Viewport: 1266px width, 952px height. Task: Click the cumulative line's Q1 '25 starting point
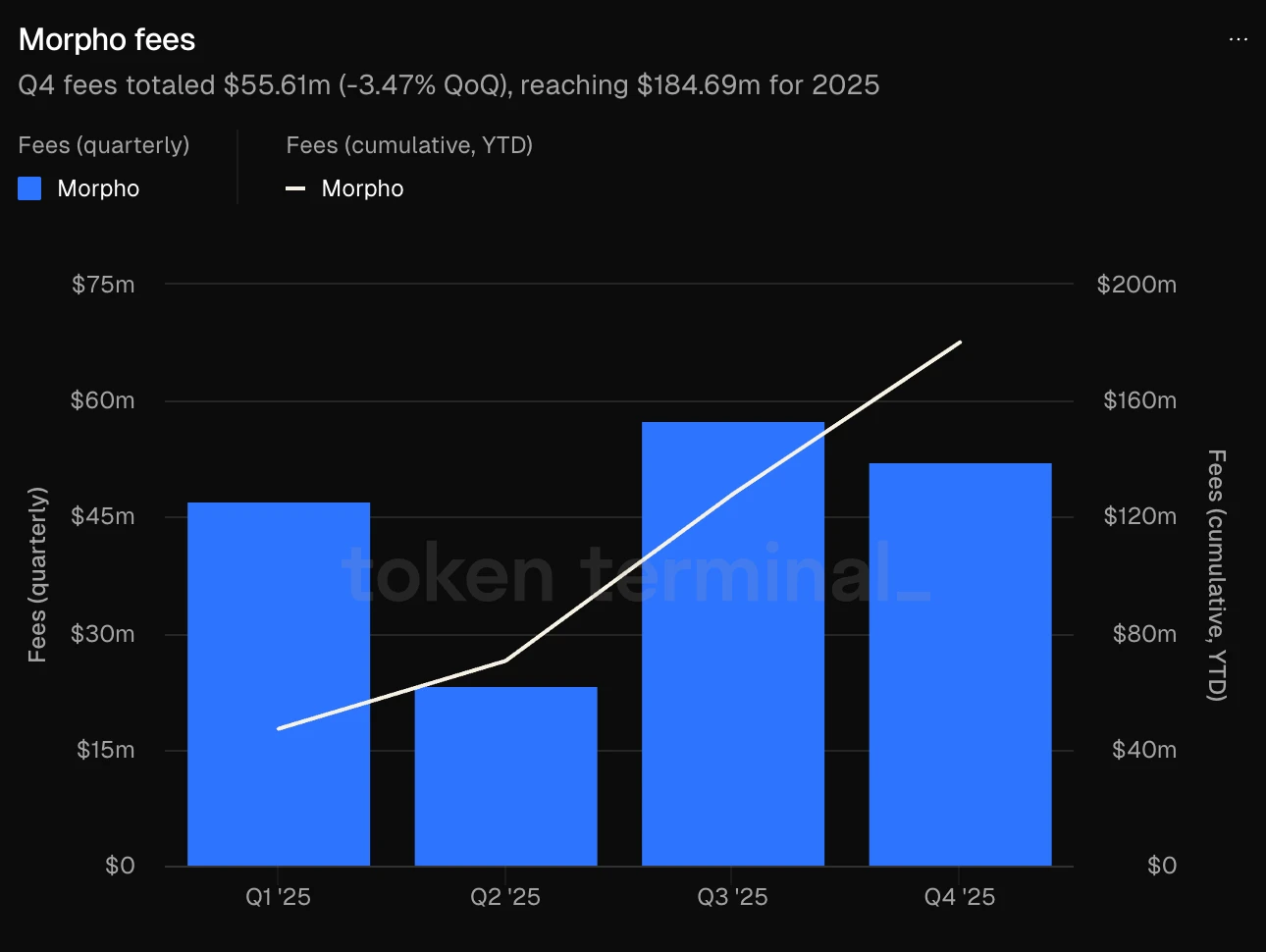coord(279,728)
